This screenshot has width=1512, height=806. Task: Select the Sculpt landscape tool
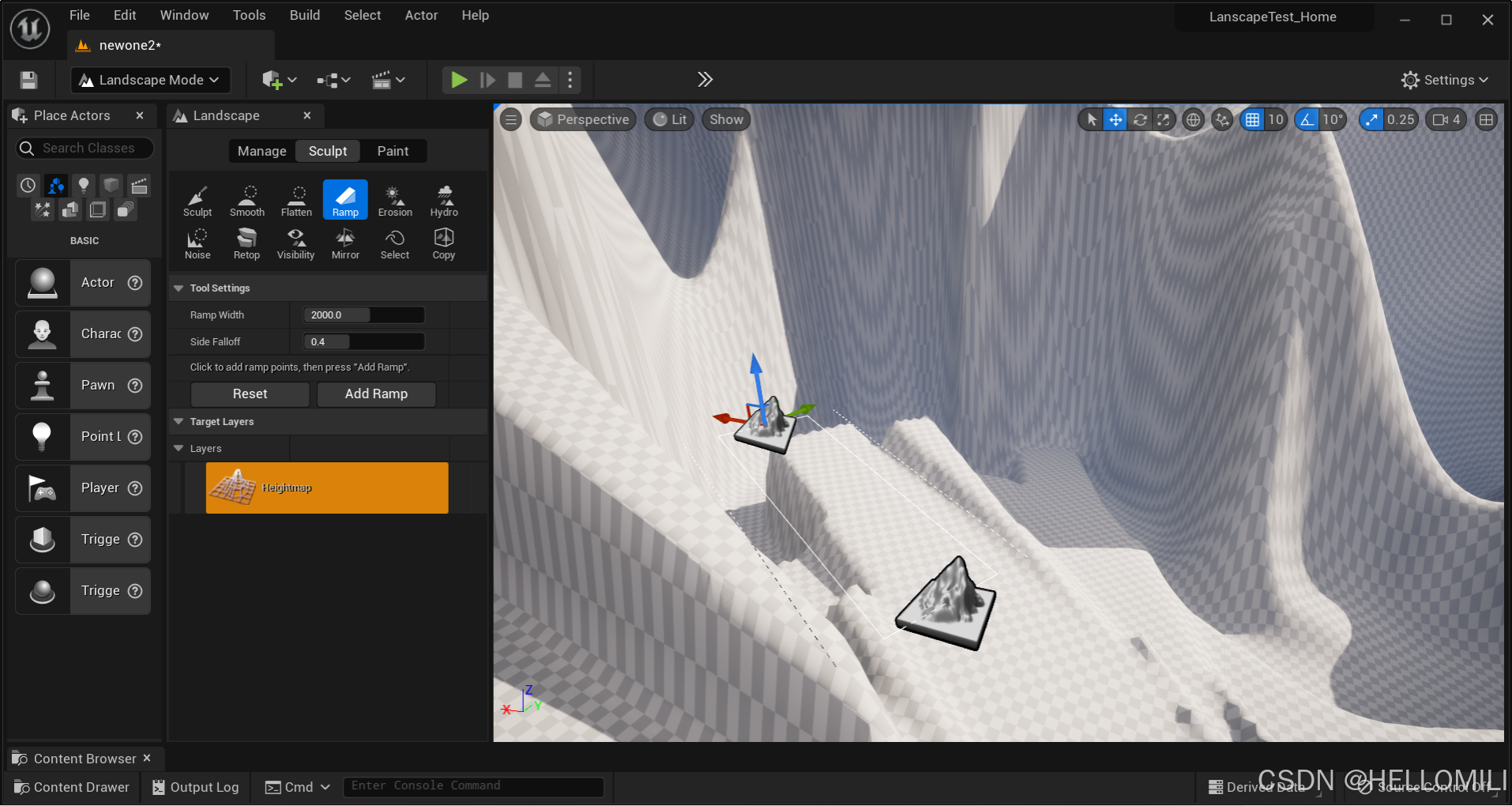point(197,201)
